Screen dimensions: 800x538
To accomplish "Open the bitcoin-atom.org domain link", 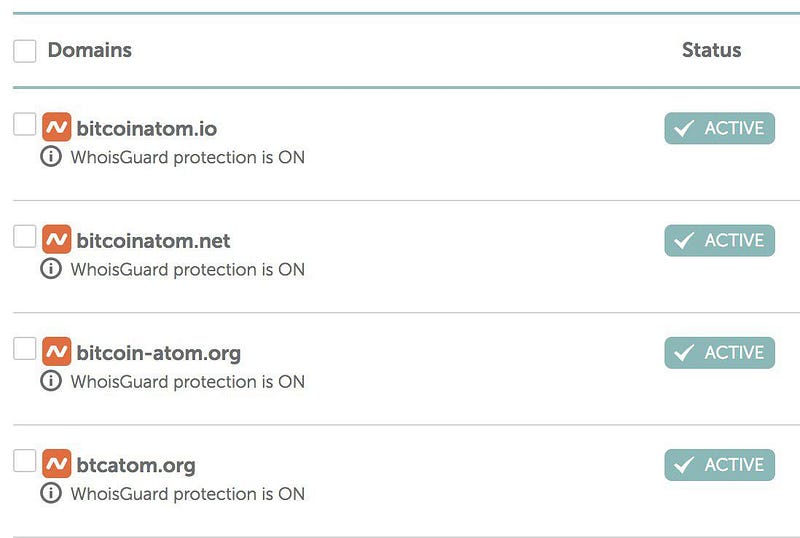I will tap(159, 353).
